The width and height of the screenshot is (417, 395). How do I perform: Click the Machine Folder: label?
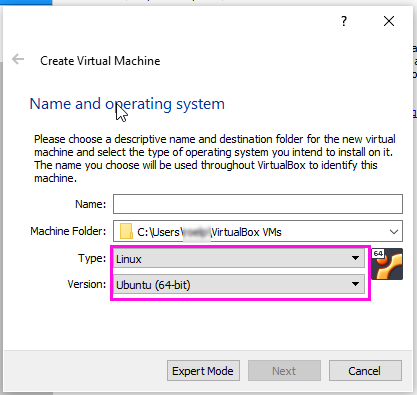click(x=68, y=231)
